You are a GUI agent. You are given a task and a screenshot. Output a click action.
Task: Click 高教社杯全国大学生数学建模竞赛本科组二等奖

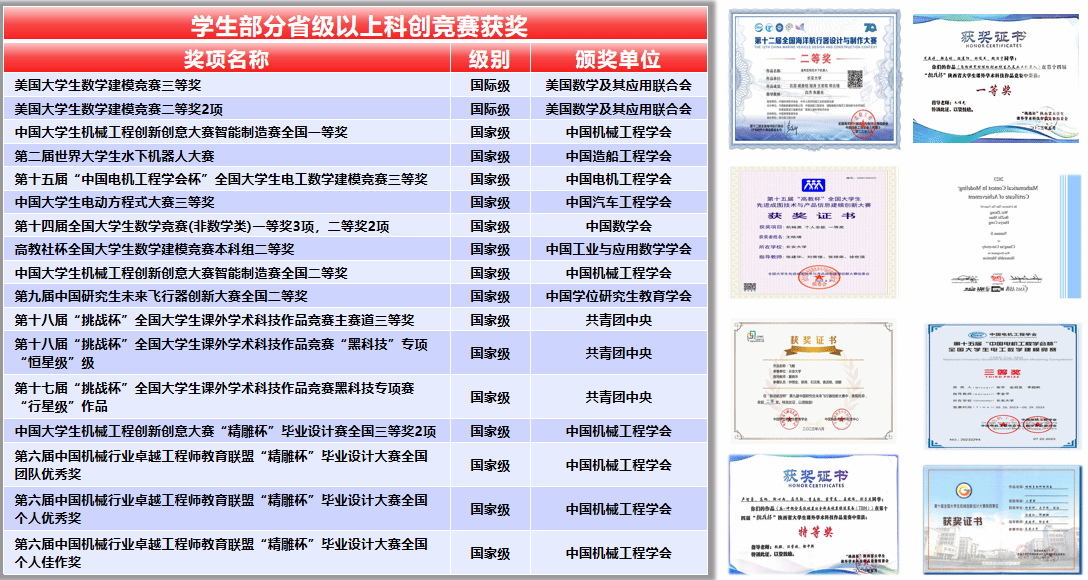point(155,249)
